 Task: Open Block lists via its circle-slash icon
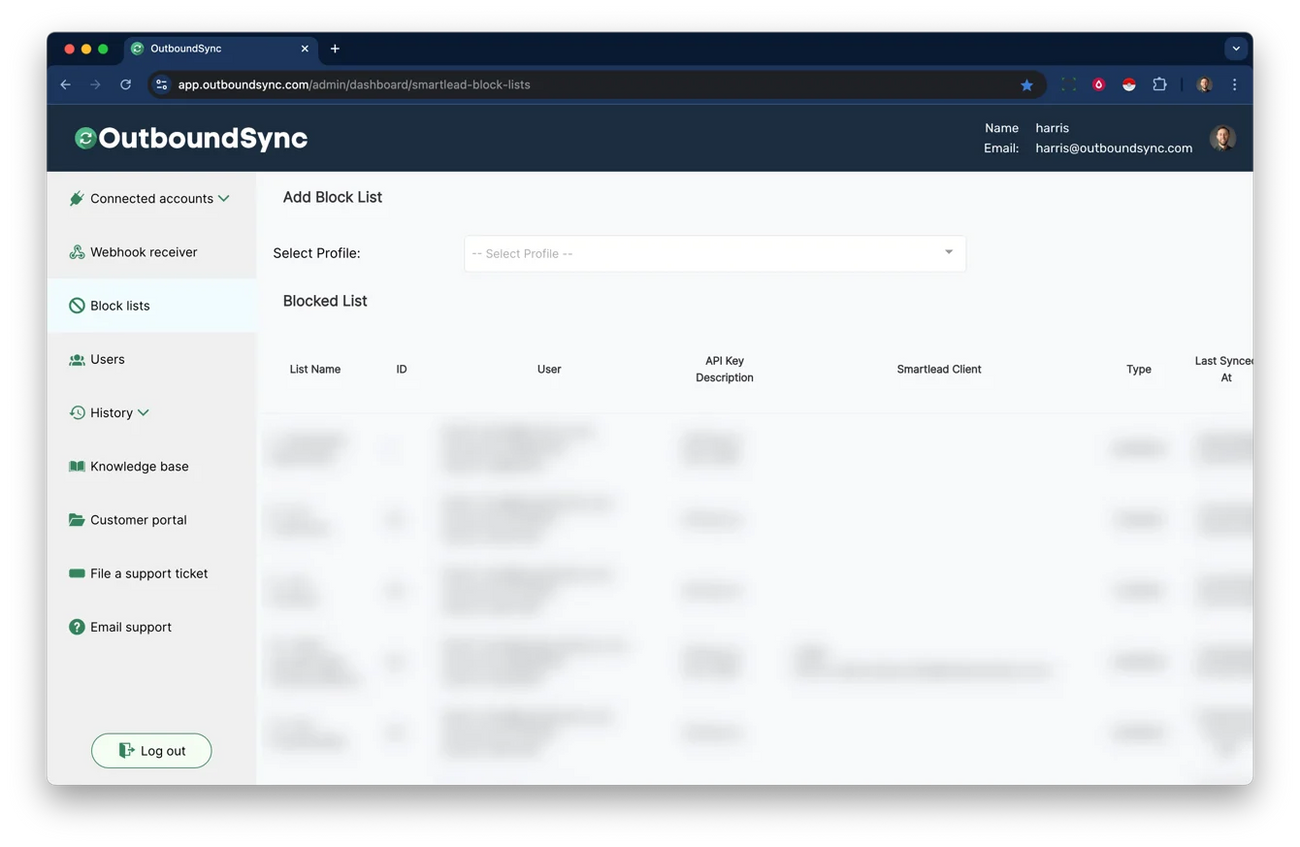[77, 305]
